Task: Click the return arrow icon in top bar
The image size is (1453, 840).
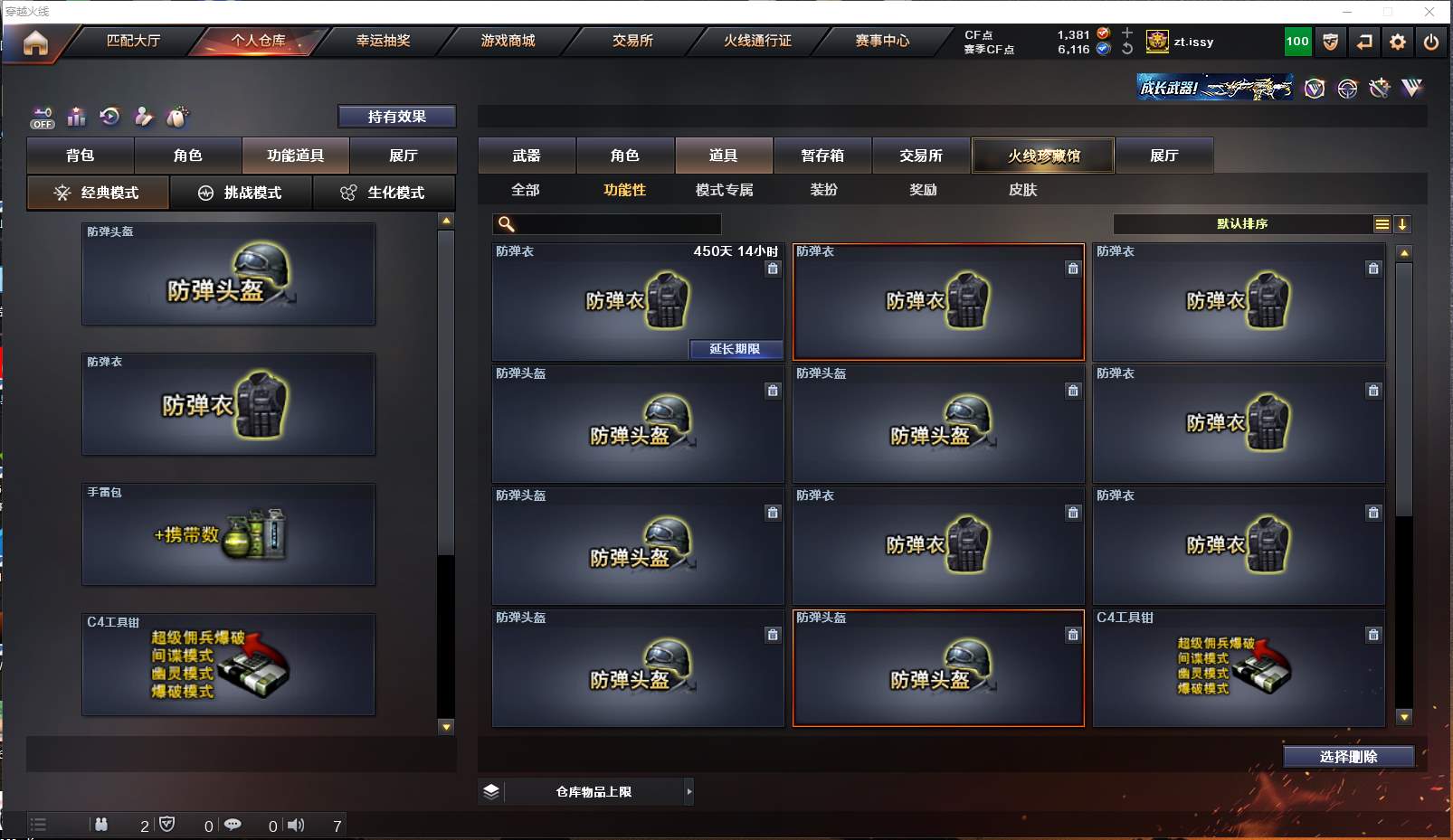Action: click(1364, 42)
